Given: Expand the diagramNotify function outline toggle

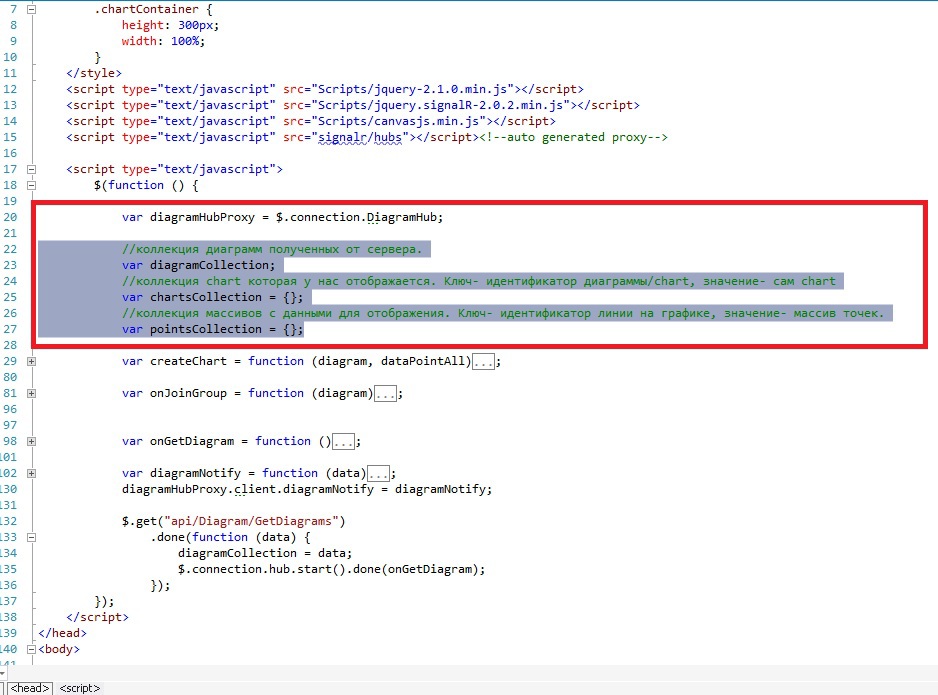Looking at the screenshot, I should 32,473.
